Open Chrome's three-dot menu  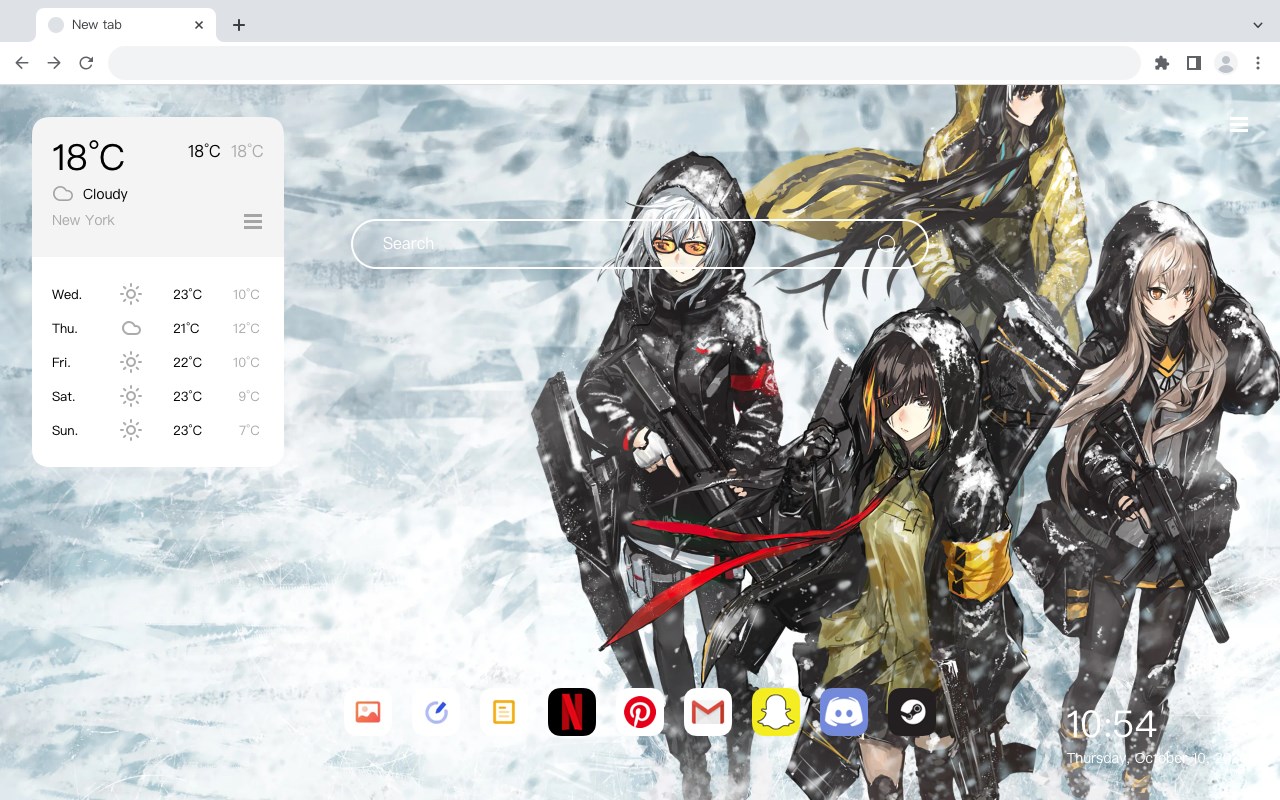tap(1258, 63)
